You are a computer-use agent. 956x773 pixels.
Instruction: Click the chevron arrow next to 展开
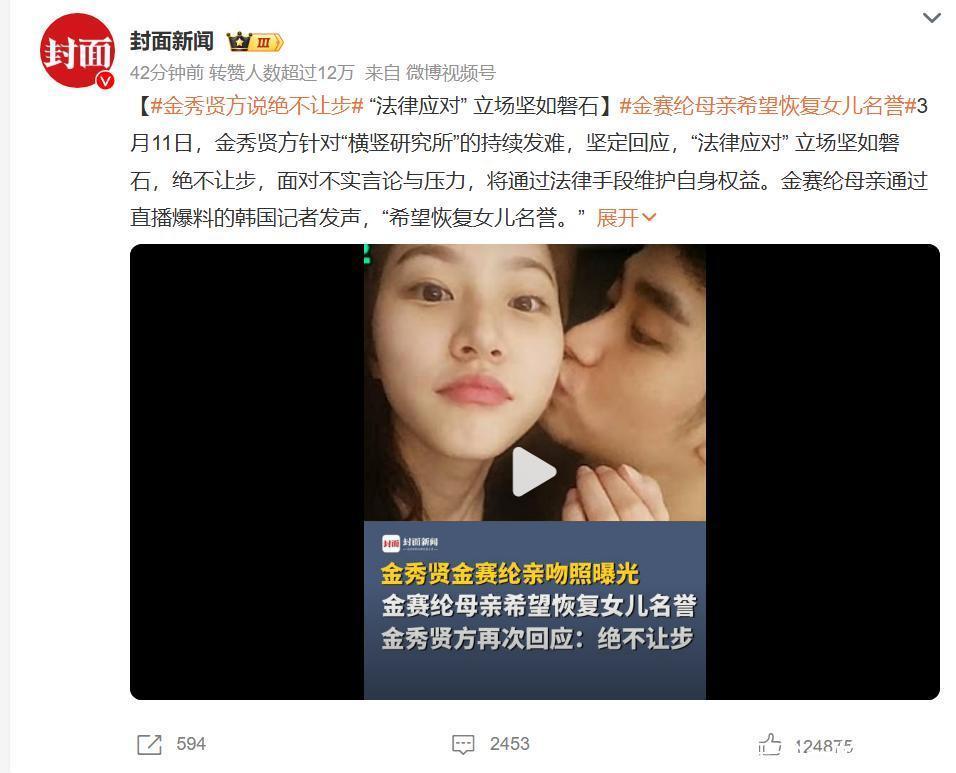coord(648,217)
